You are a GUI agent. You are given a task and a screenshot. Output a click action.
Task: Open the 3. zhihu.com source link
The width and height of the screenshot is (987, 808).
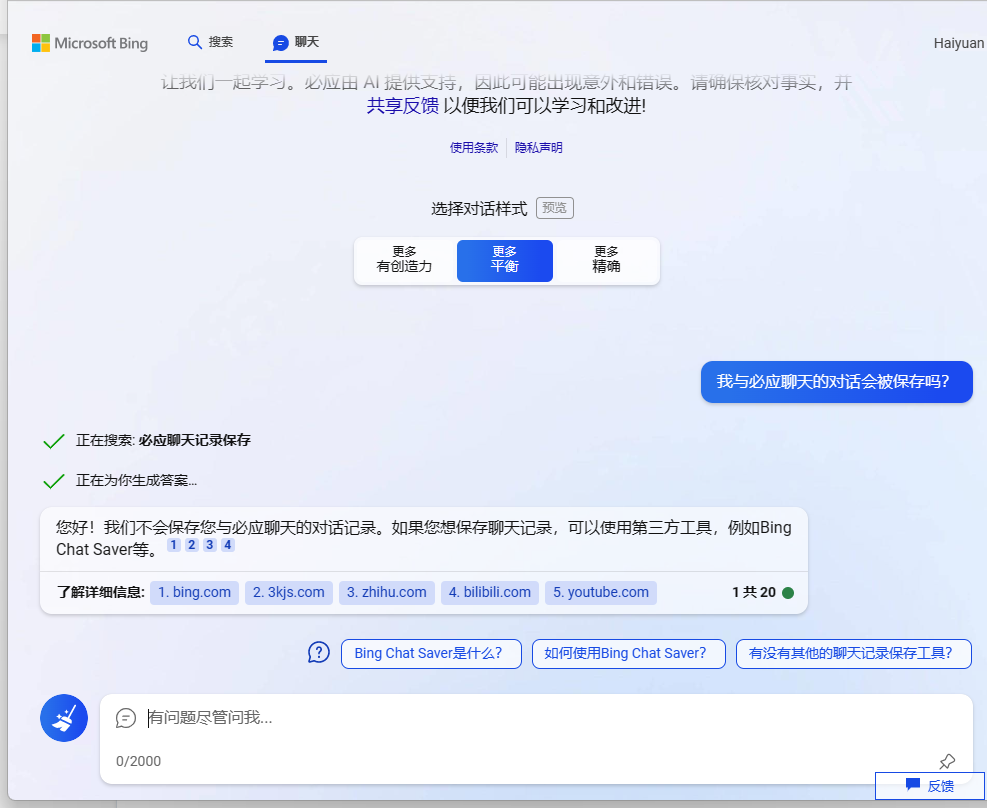click(387, 592)
